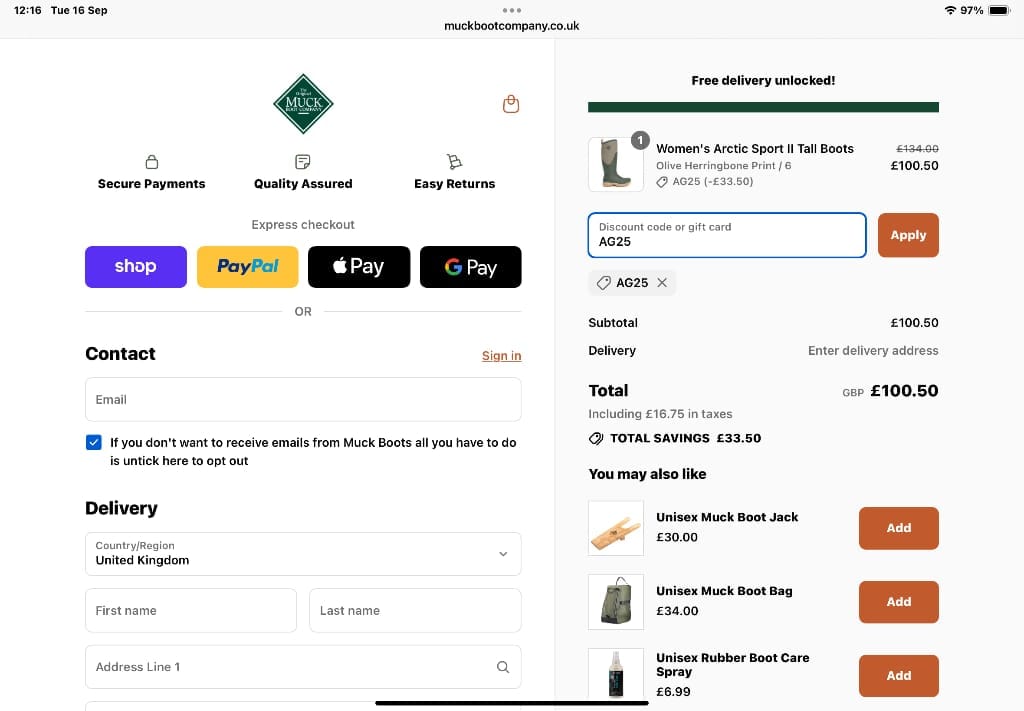The image size is (1024, 711).
Task: Click the Easy Returns trolley icon
Action: 454,161
